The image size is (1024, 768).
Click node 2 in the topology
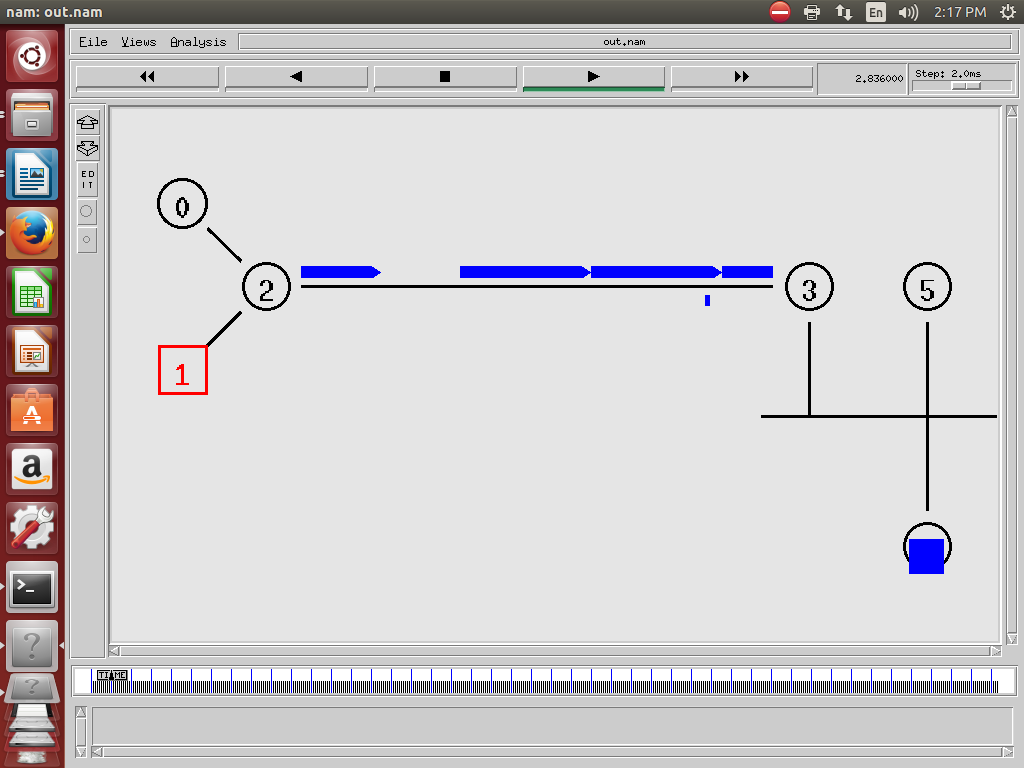click(x=266, y=289)
